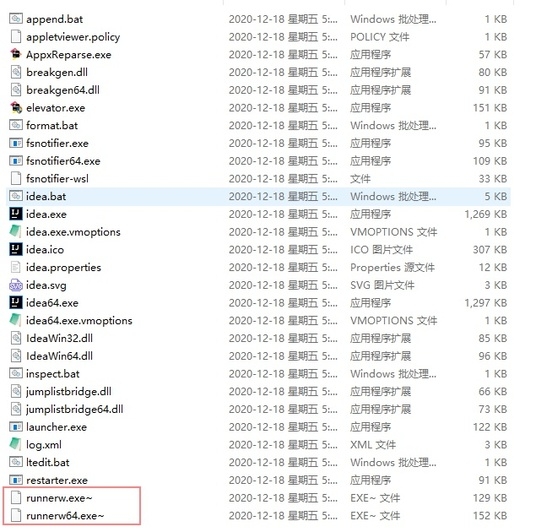Click the fsnotifier.exe icon
Viewport: 541px width, 532px height.
[x=16, y=143]
